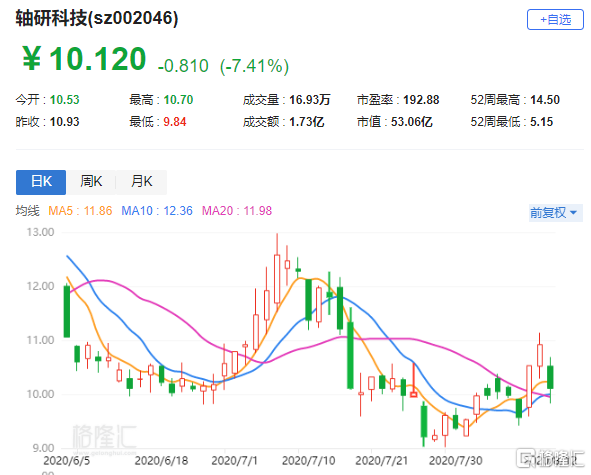Click the 2020/7/10 date axis label
Viewport: 591px width, 475px height.
click(308, 461)
